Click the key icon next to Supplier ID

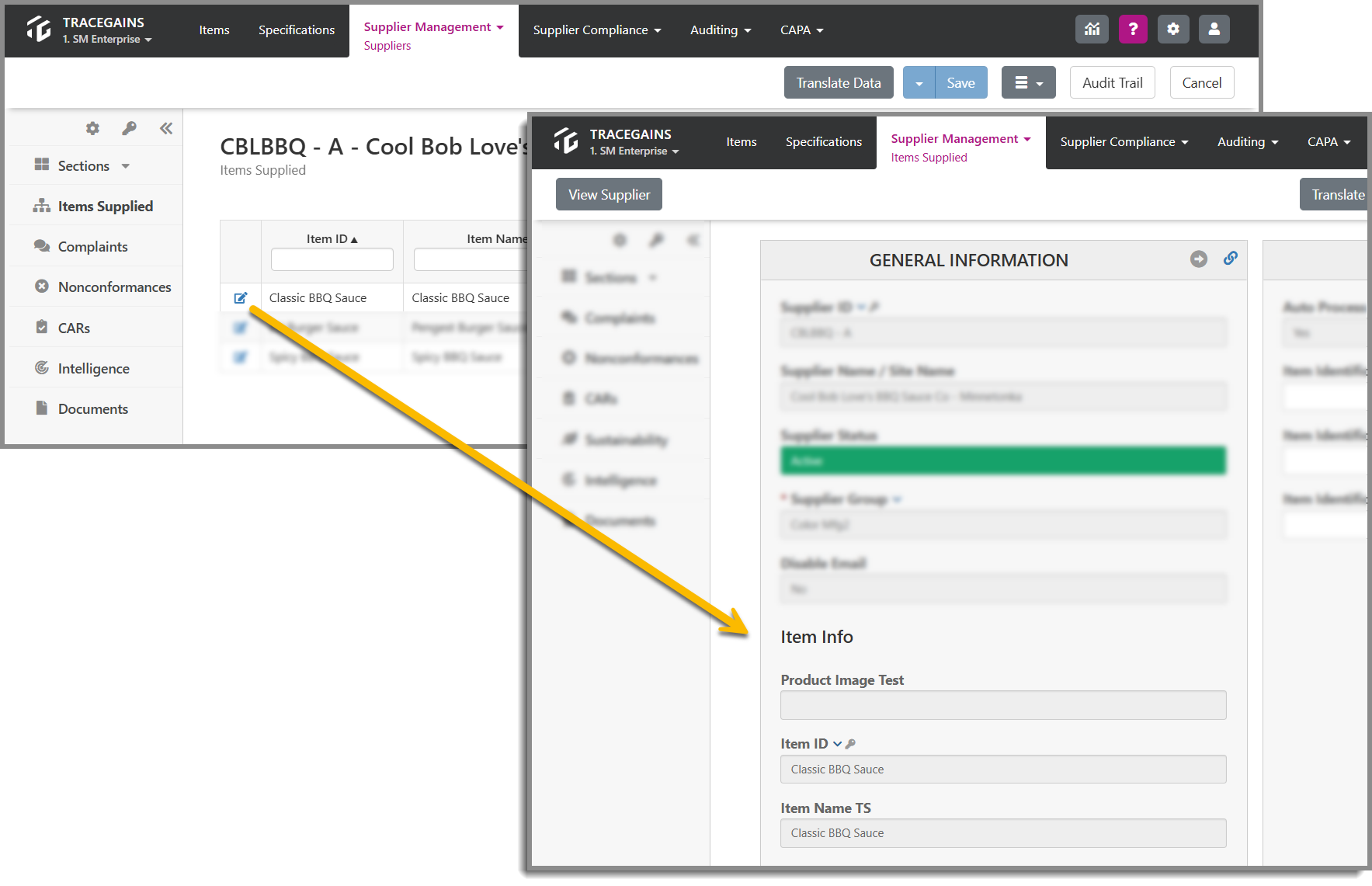click(x=875, y=306)
